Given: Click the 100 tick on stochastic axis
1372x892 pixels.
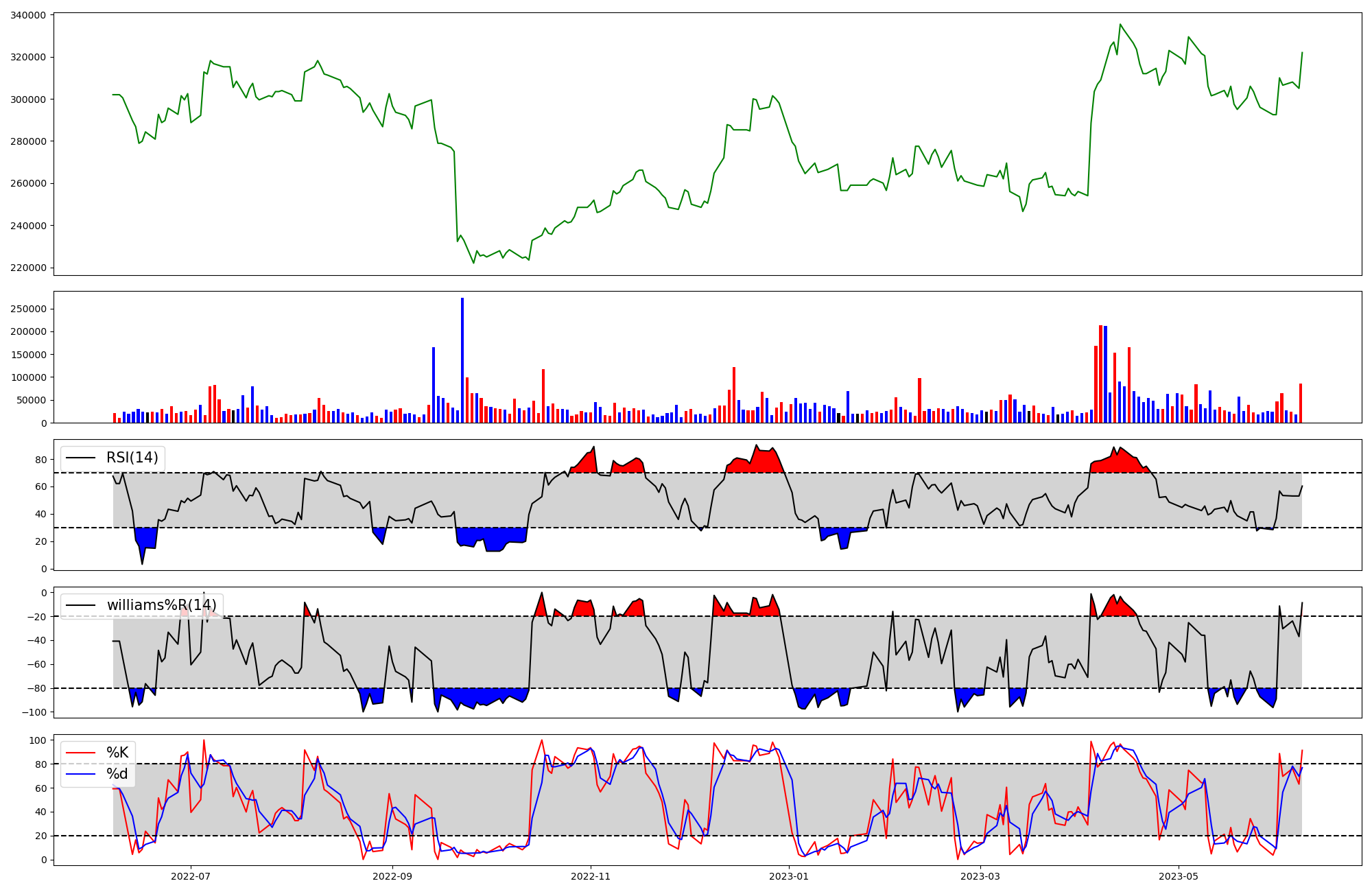Looking at the screenshot, I should [38, 740].
